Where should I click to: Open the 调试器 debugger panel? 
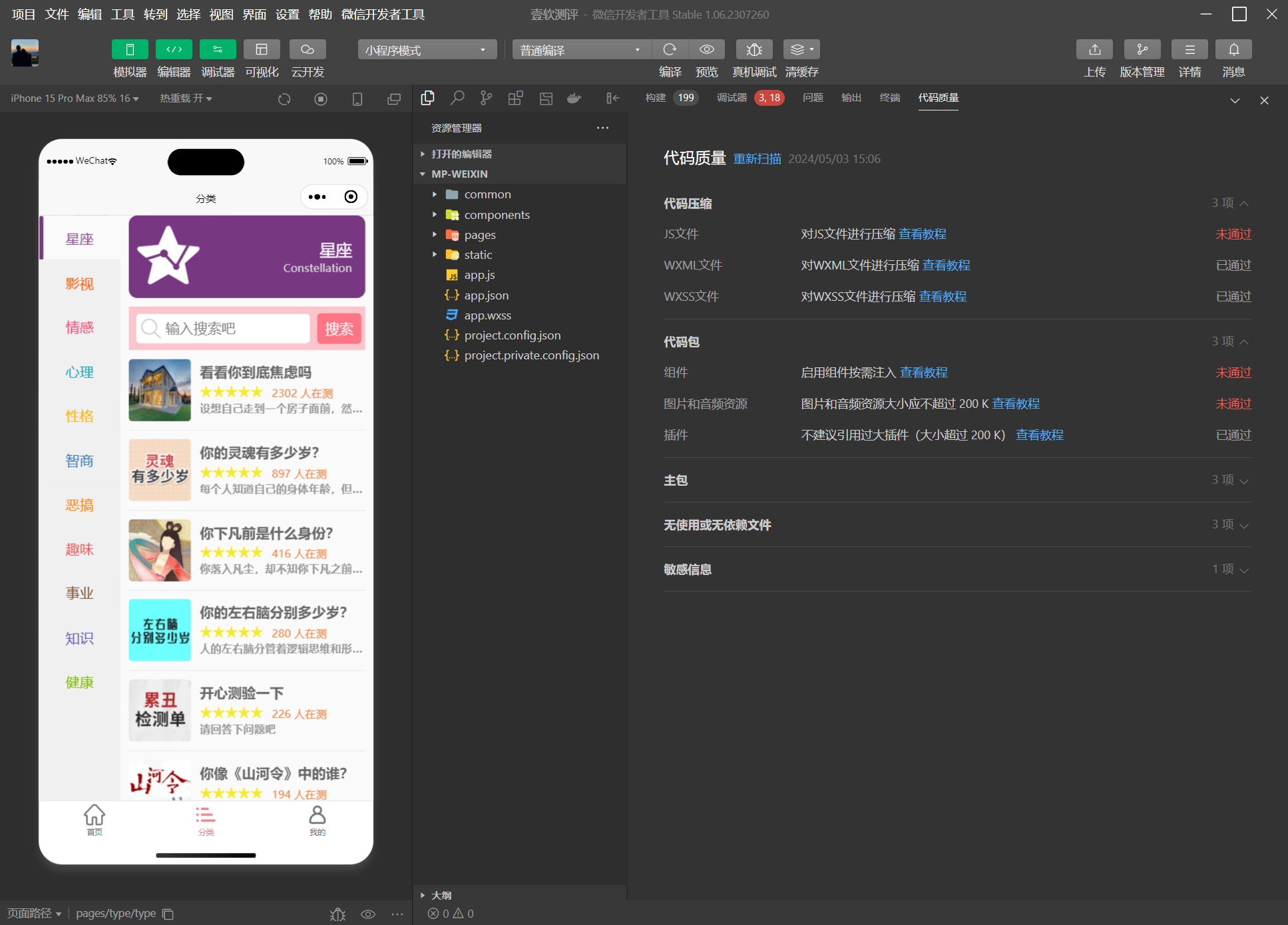[218, 49]
